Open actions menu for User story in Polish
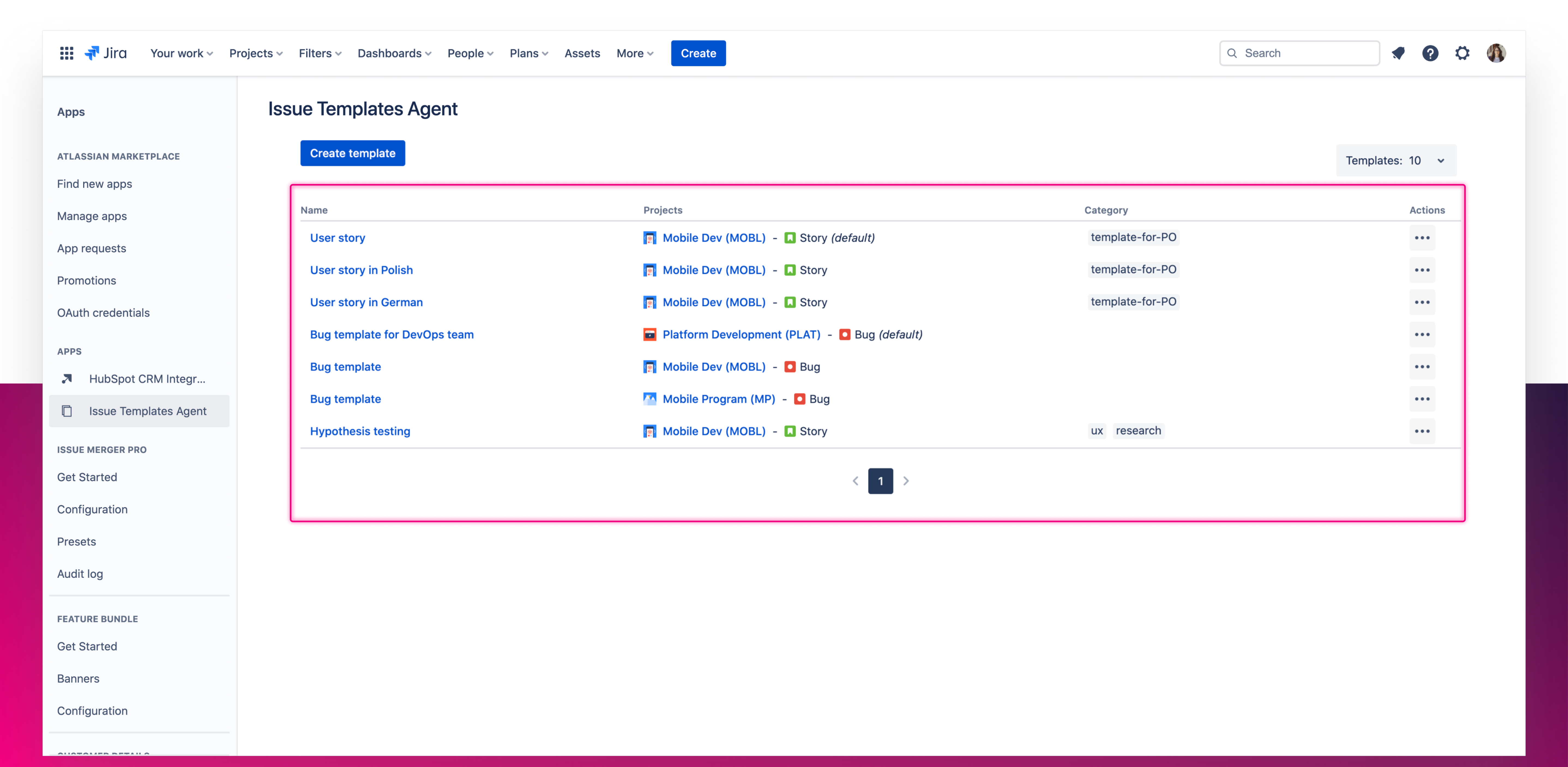 click(1422, 270)
